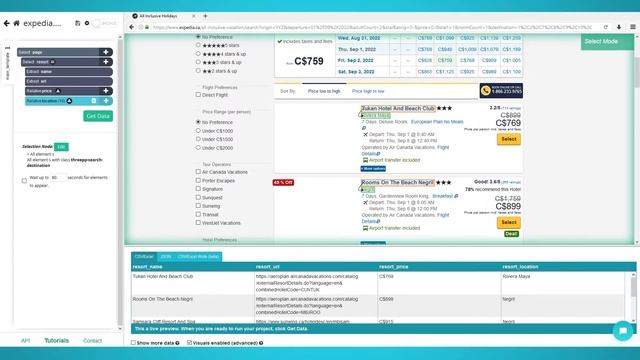The width and height of the screenshot is (640, 360).
Task: Collapse the Relative location command arrow
Action: [x=69, y=101]
